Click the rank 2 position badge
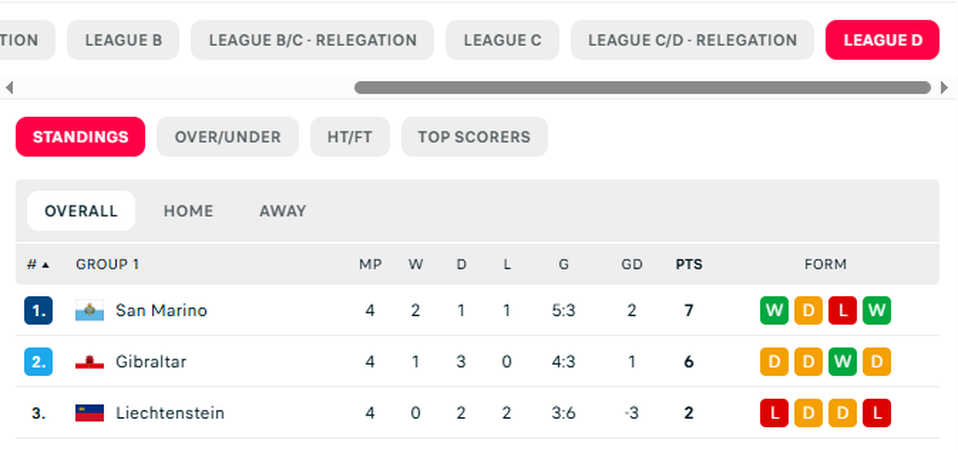The height and width of the screenshot is (450, 958). coord(38,362)
